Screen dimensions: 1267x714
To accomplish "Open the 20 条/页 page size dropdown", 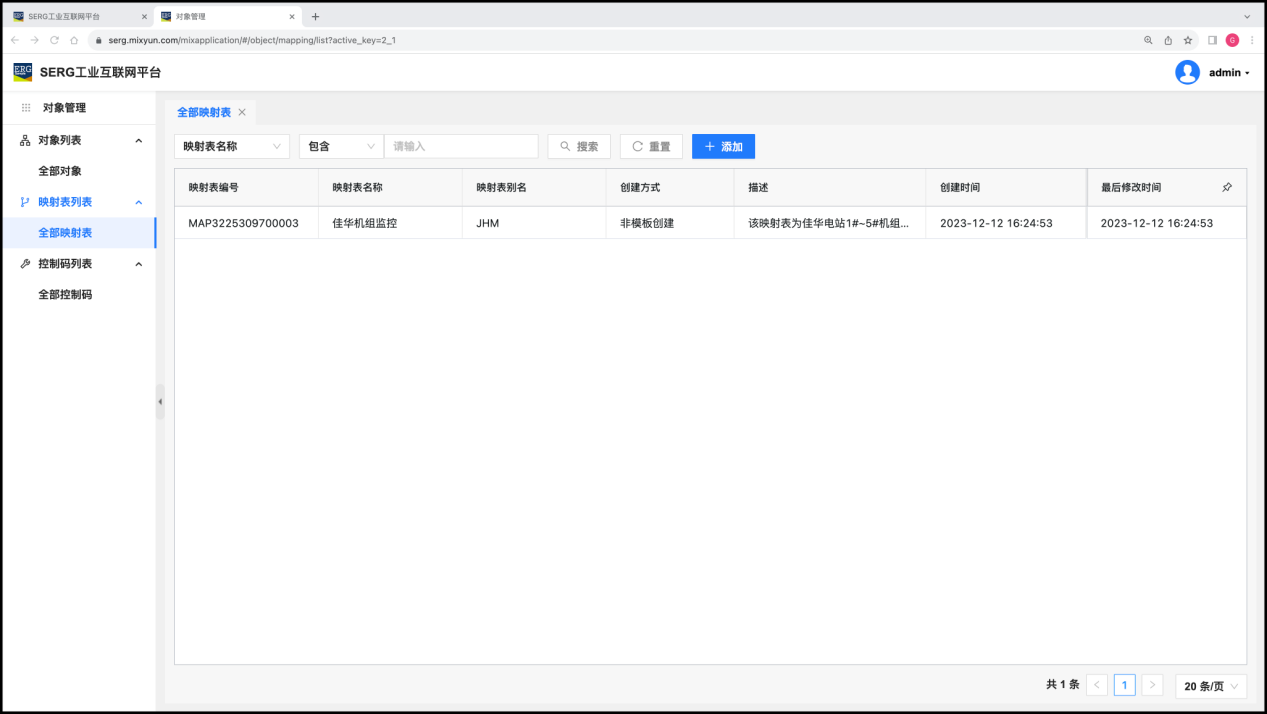I will point(1211,686).
